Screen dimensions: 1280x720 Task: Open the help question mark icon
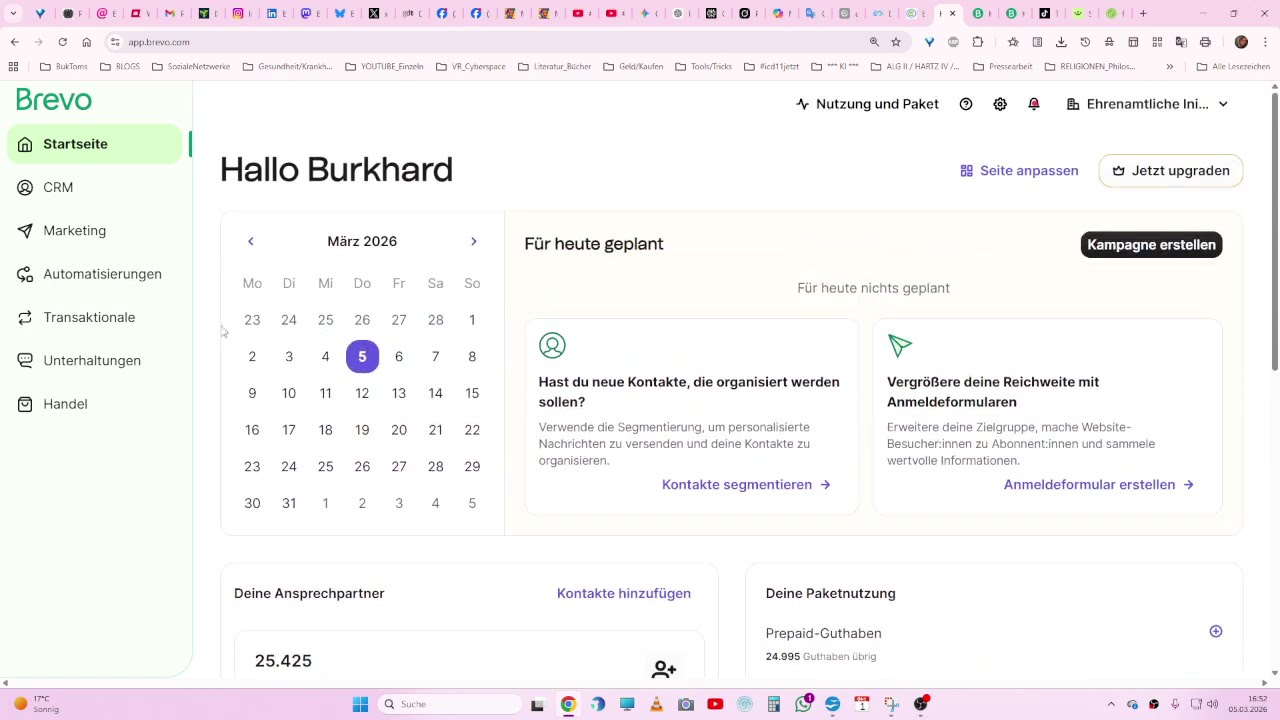click(966, 104)
